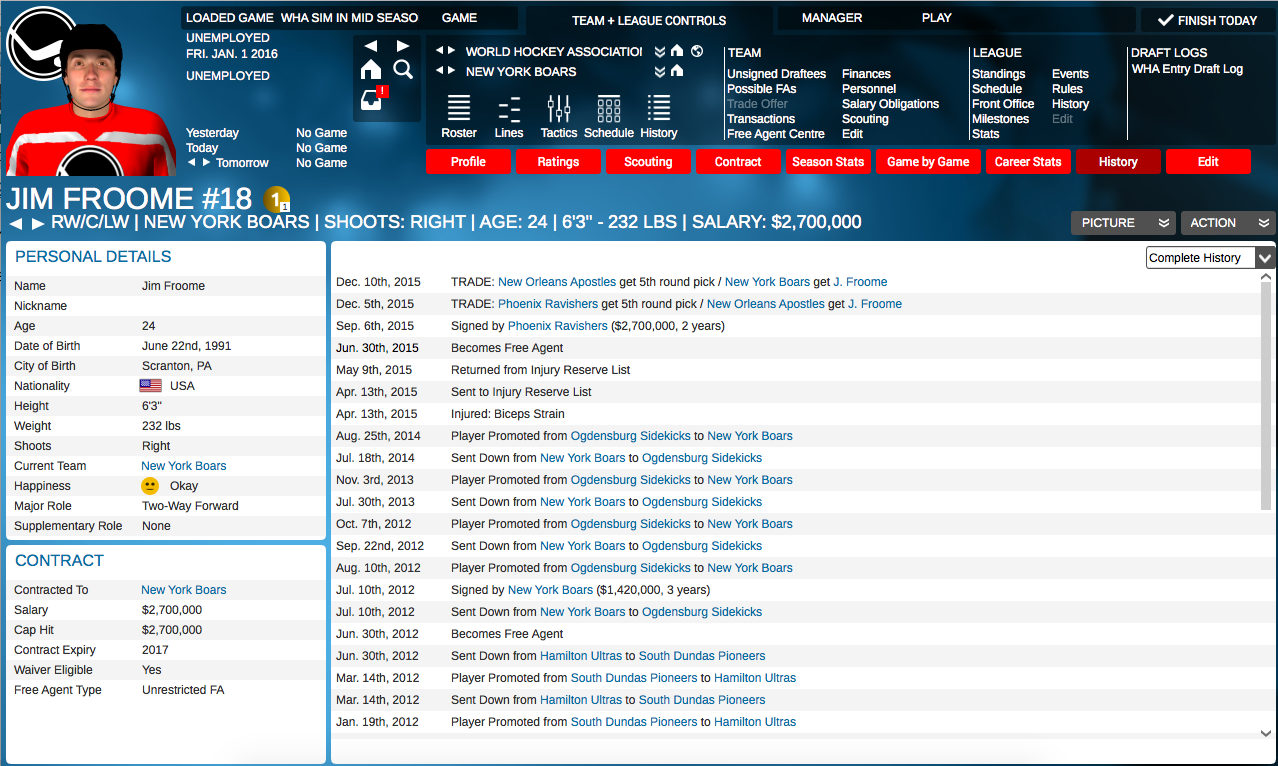Open the Complete History dropdown
Viewport: 1278px width, 766px height.
tap(1210, 258)
